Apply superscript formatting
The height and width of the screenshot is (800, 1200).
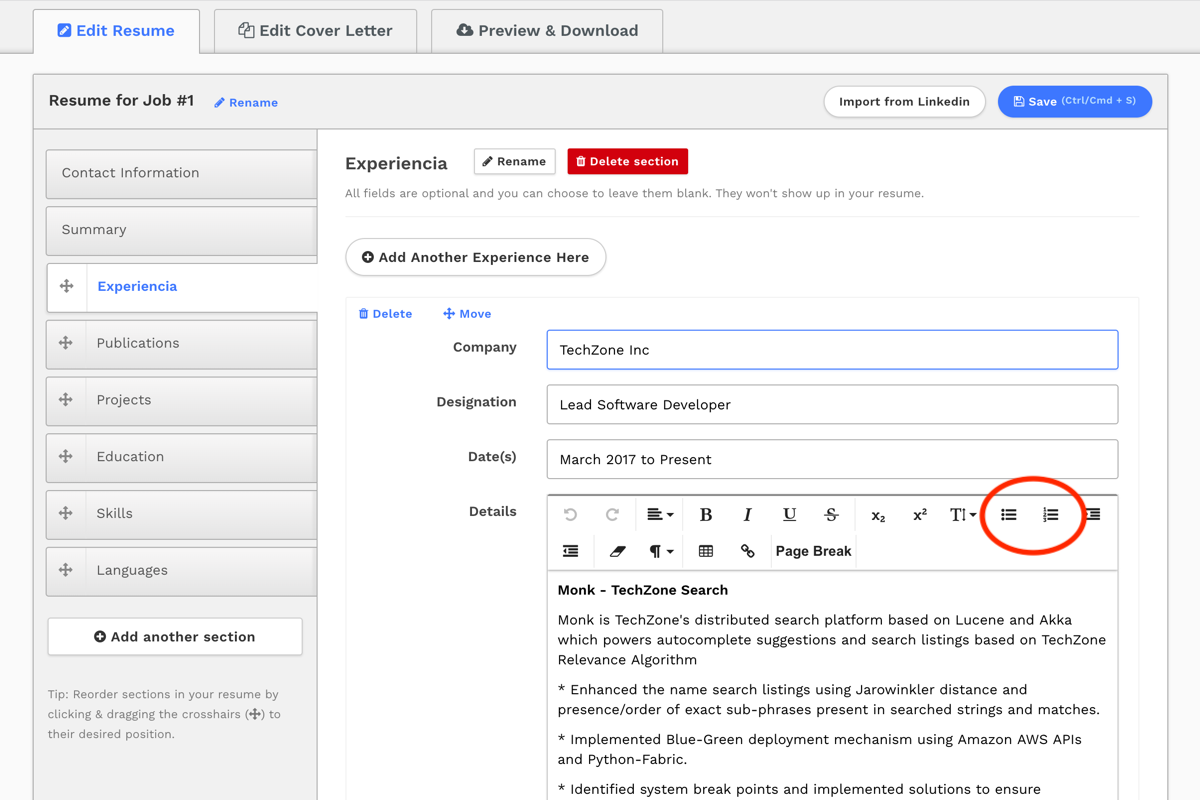pos(919,514)
